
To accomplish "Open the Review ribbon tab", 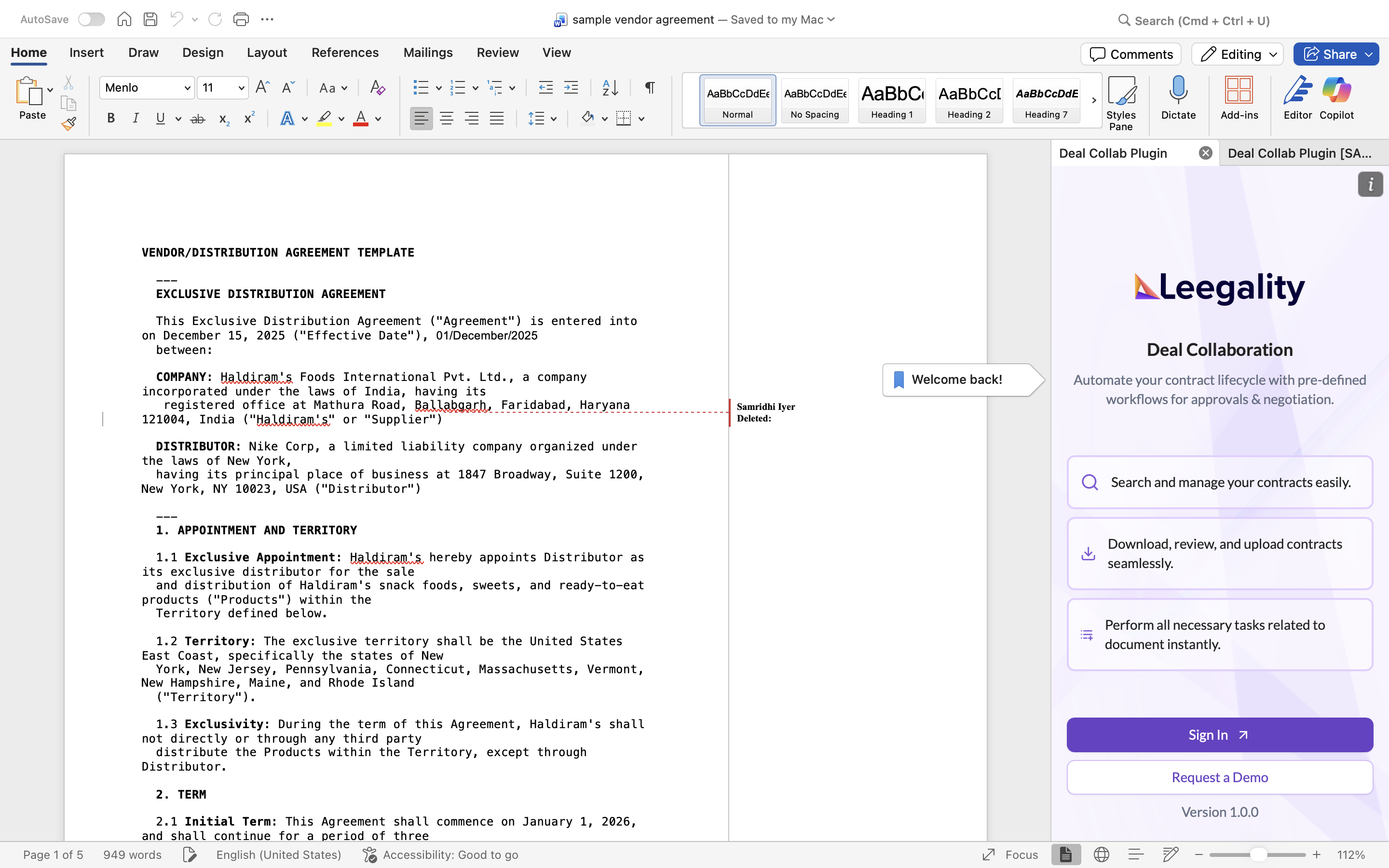I will click(498, 53).
